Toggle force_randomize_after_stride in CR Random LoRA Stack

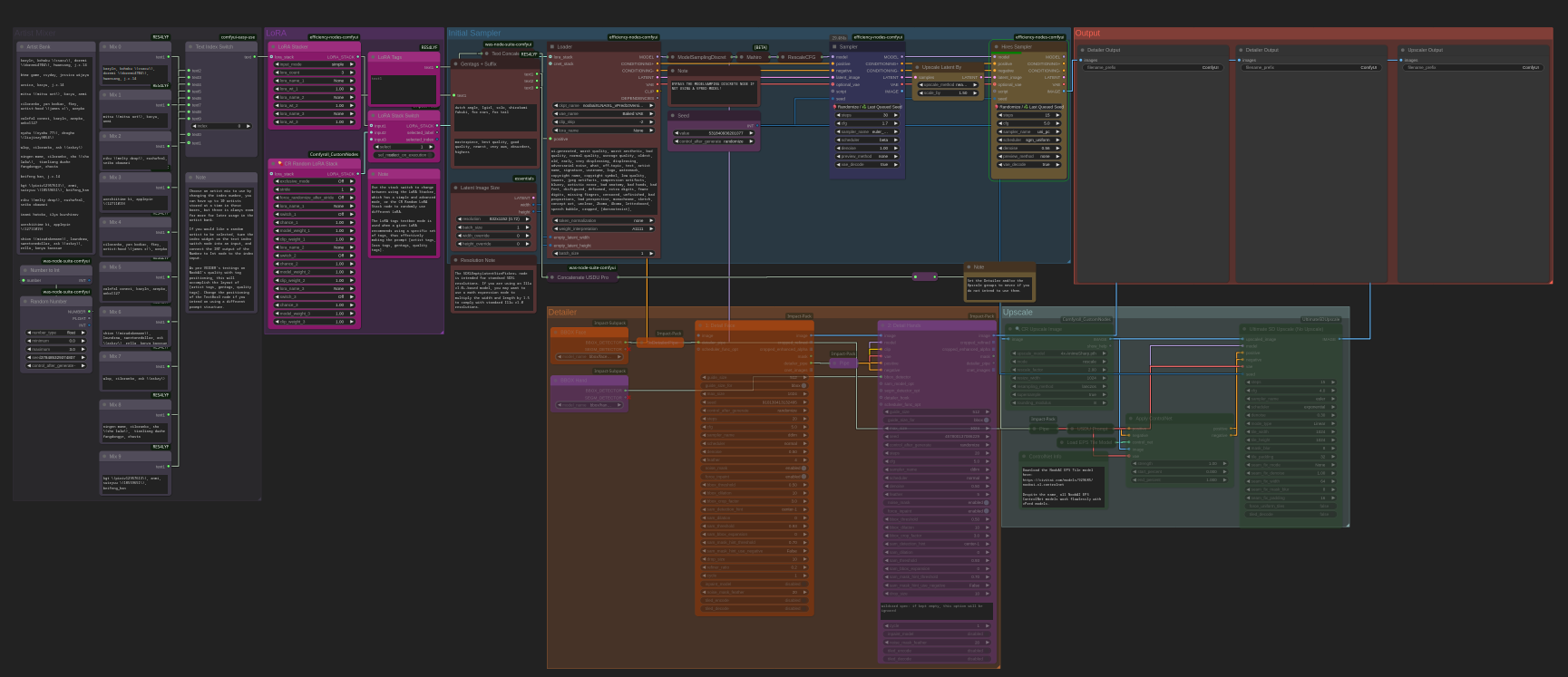pyautogui.click(x=313, y=198)
